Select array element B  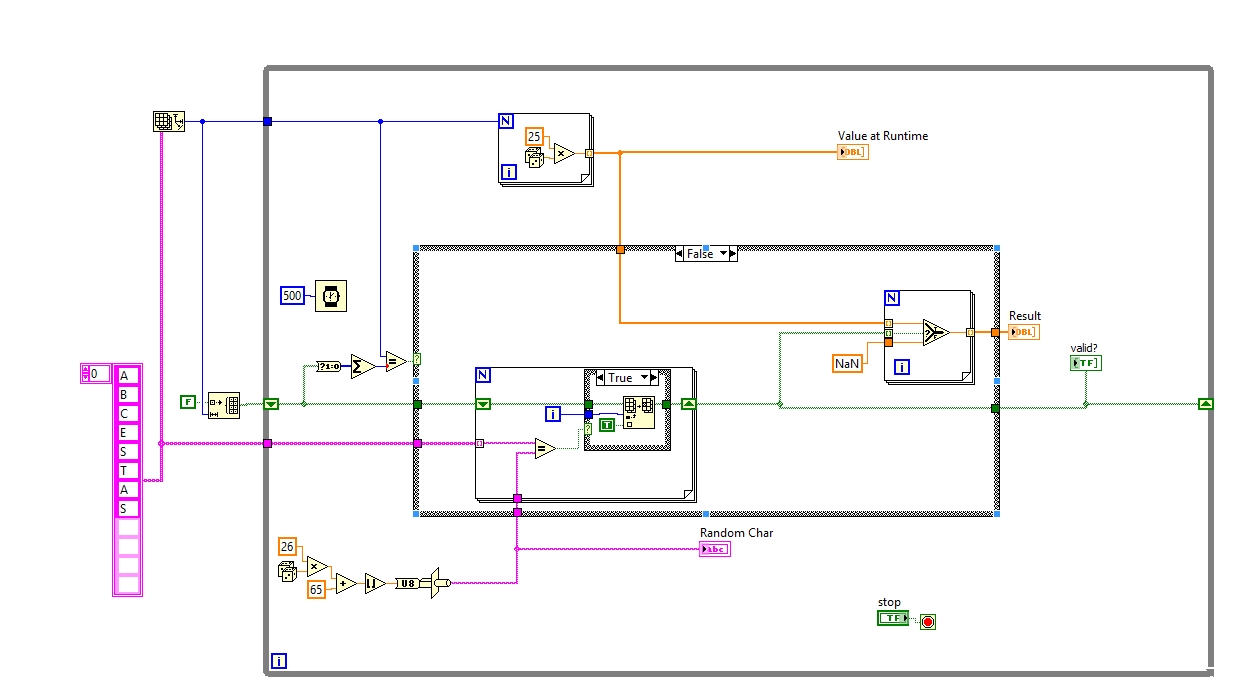[x=128, y=395]
